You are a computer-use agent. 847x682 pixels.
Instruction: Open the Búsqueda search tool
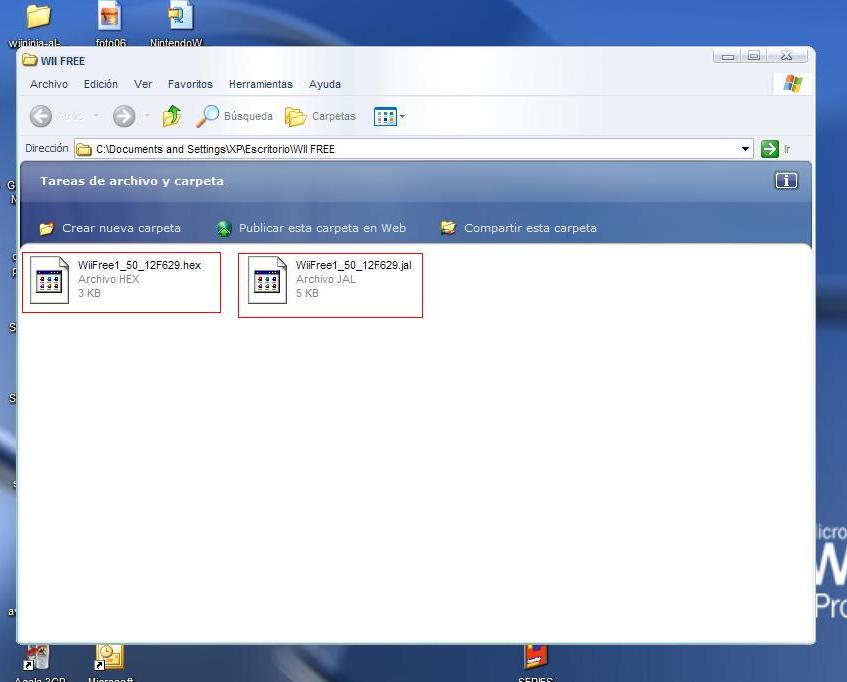click(x=235, y=117)
